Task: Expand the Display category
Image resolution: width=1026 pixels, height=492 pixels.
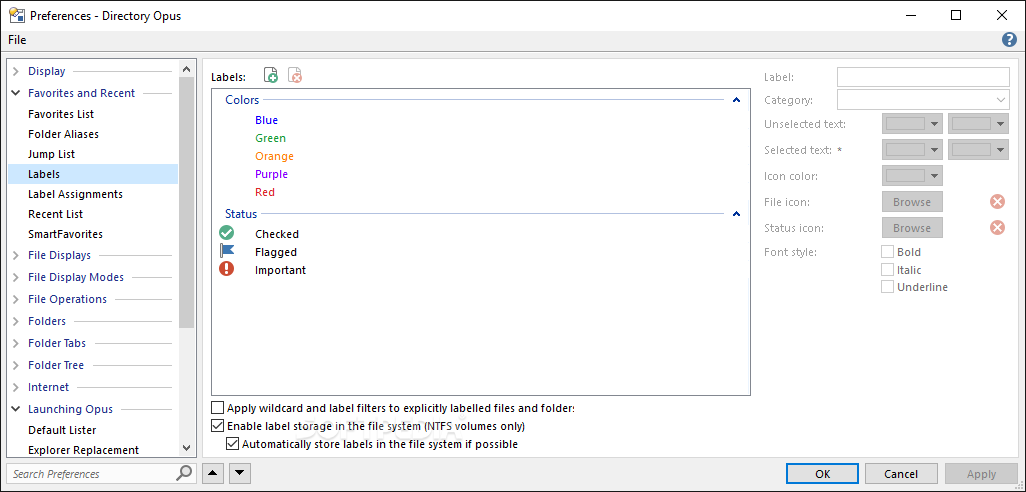Action: [16, 71]
